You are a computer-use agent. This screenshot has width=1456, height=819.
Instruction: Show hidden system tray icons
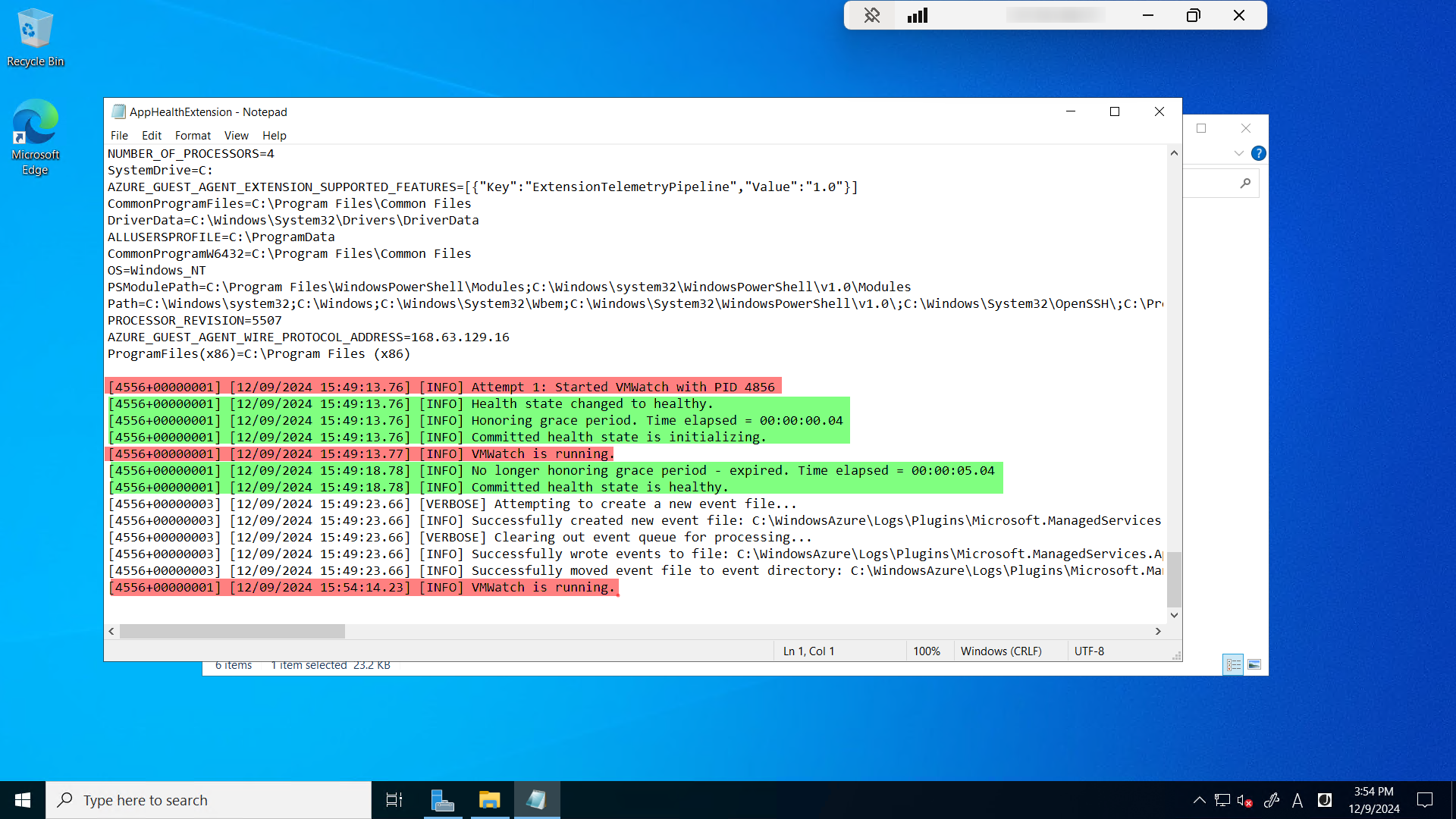[x=1199, y=800]
